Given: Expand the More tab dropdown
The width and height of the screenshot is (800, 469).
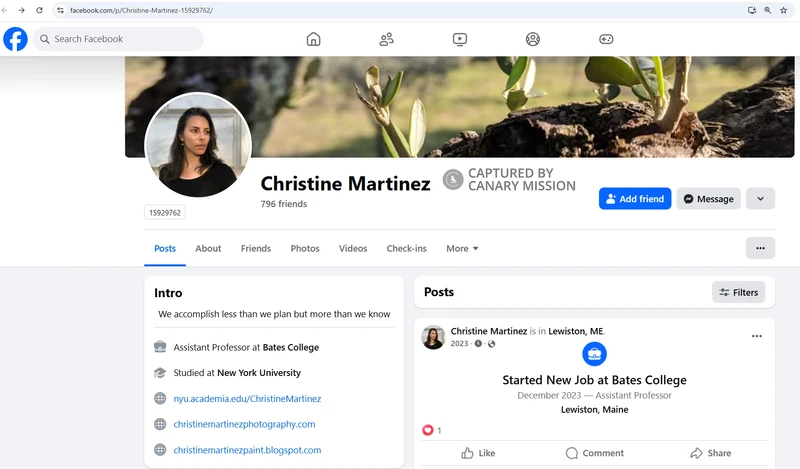Looking at the screenshot, I should click(x=462, y=249).
